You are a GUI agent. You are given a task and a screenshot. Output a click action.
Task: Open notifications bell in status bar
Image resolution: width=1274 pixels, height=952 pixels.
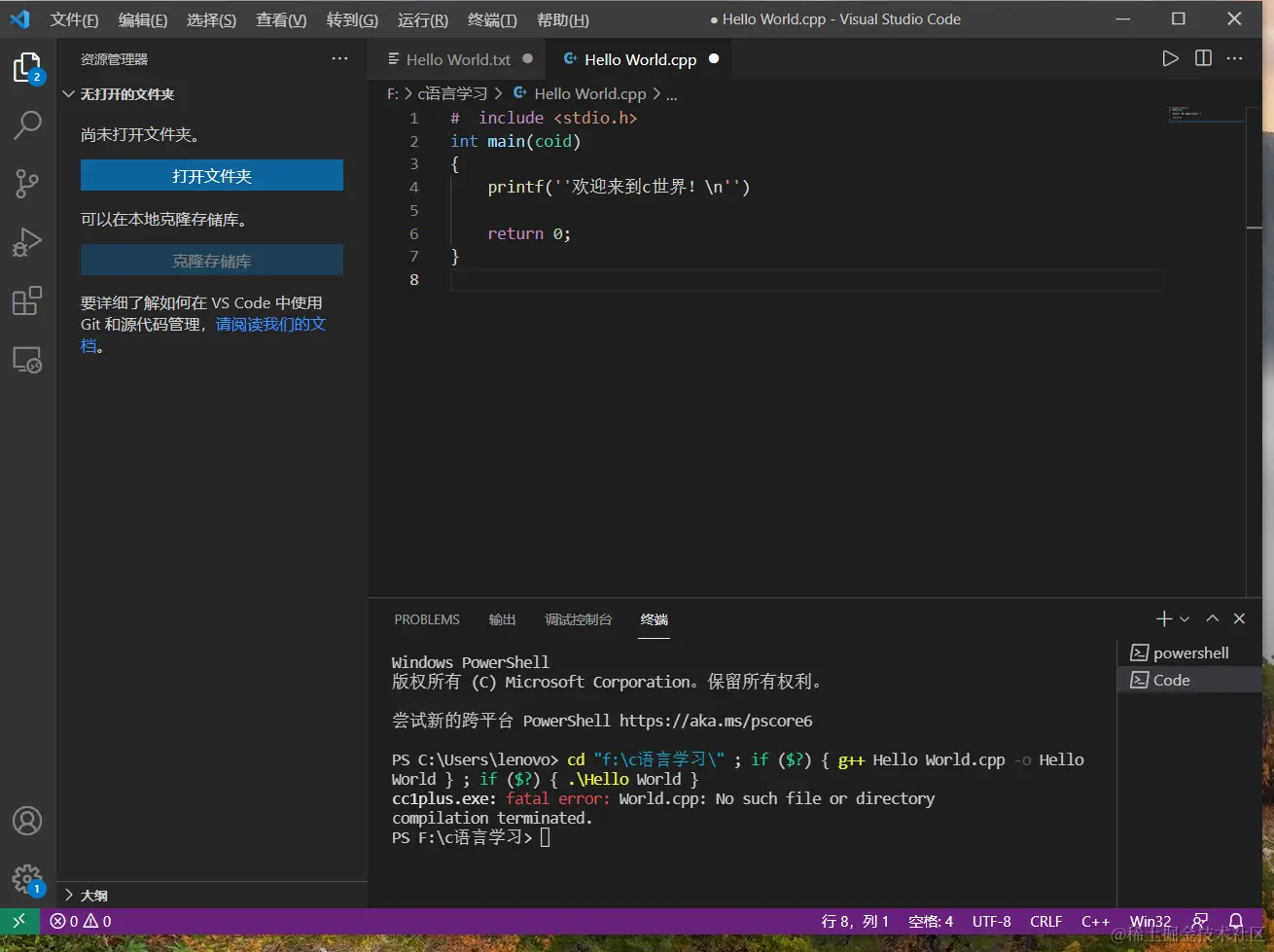pyautogui.click(x=1236, y=921)
